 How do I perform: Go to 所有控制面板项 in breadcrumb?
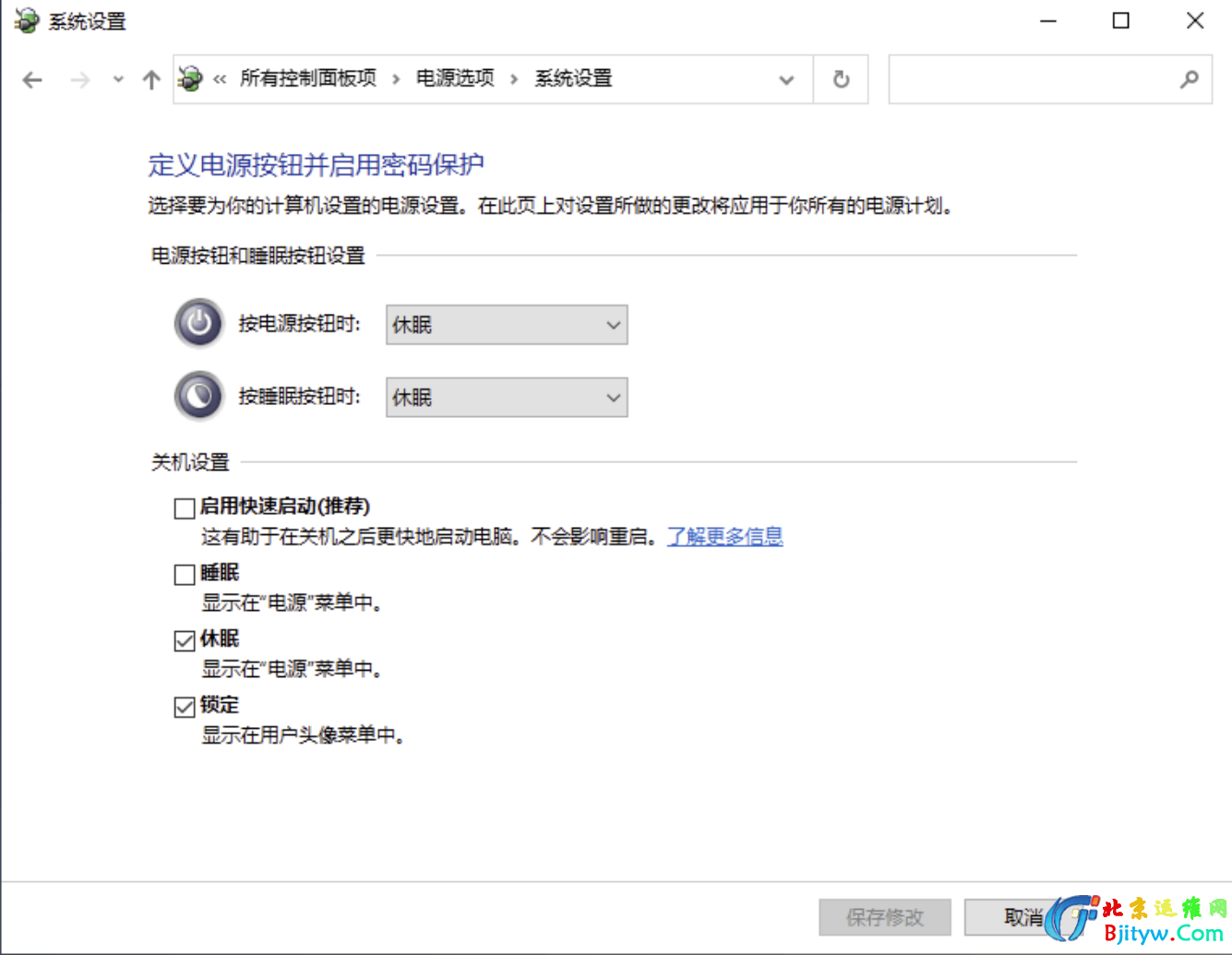coord(308,78)
